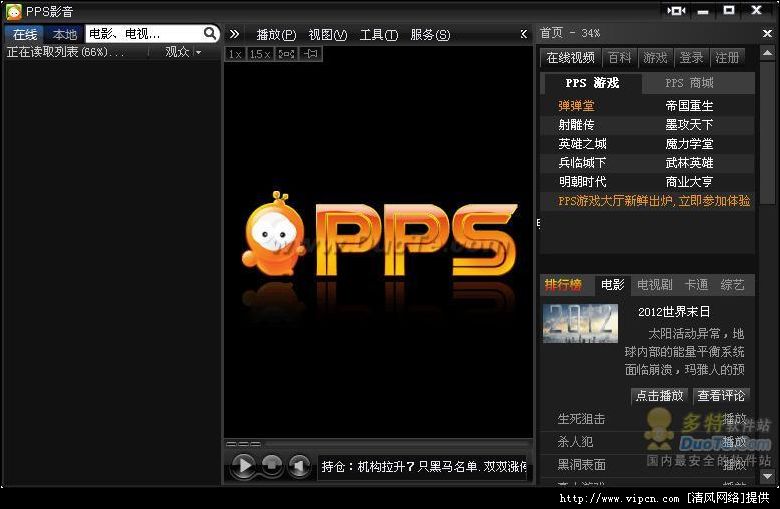Image resolution: width=780 pixels, height=509 pixels.
Task: Click the PPS app logo icon
Action: point(14,11)
